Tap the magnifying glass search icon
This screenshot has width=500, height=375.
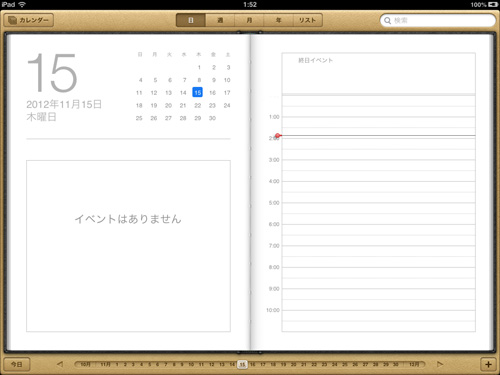pos(387,21)
